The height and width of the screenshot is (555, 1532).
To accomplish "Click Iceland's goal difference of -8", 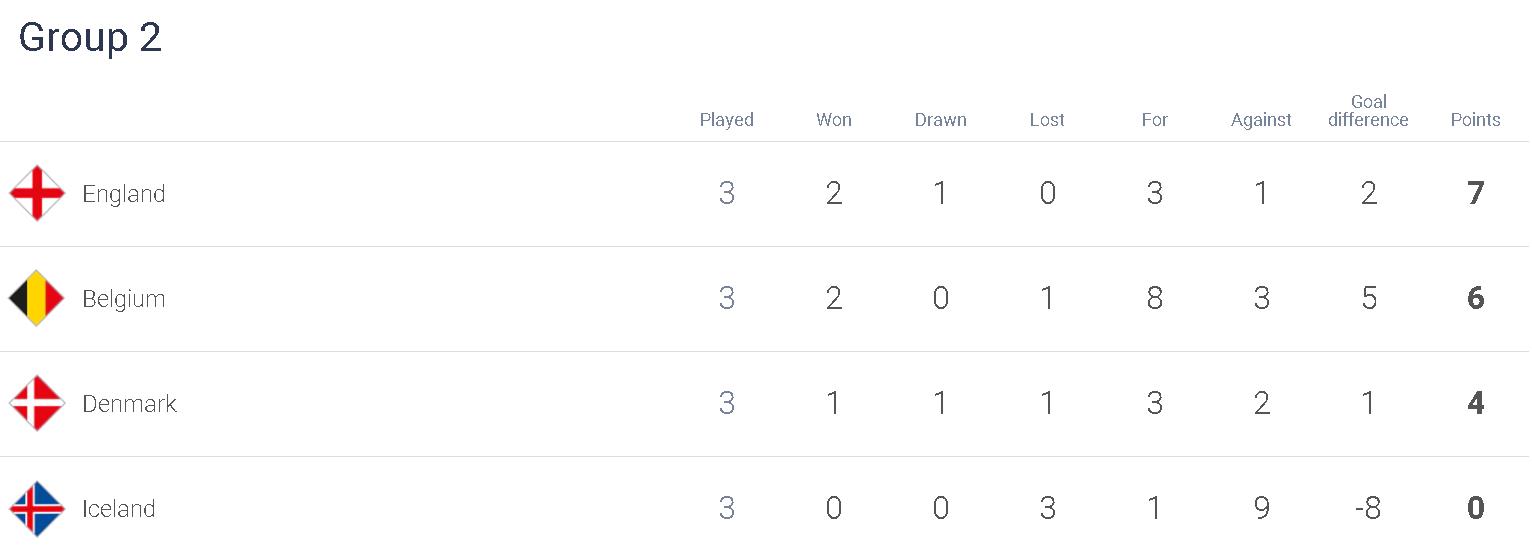I will click(x=1368, y=508).
